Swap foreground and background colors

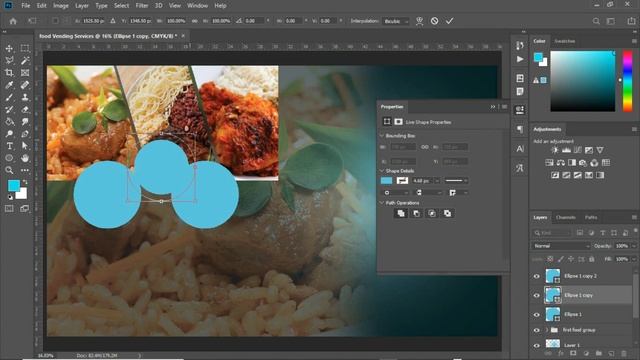pos(25,182)
